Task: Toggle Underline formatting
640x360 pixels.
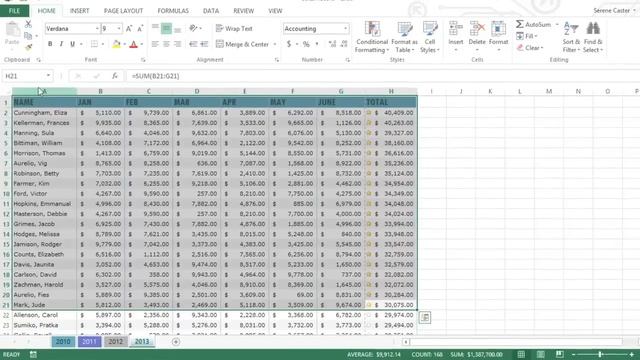Action: [72, 44]
